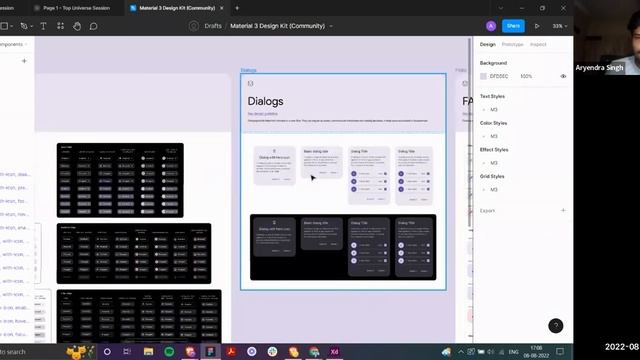Open Cortana circle on taskbar

click(107, 352)
